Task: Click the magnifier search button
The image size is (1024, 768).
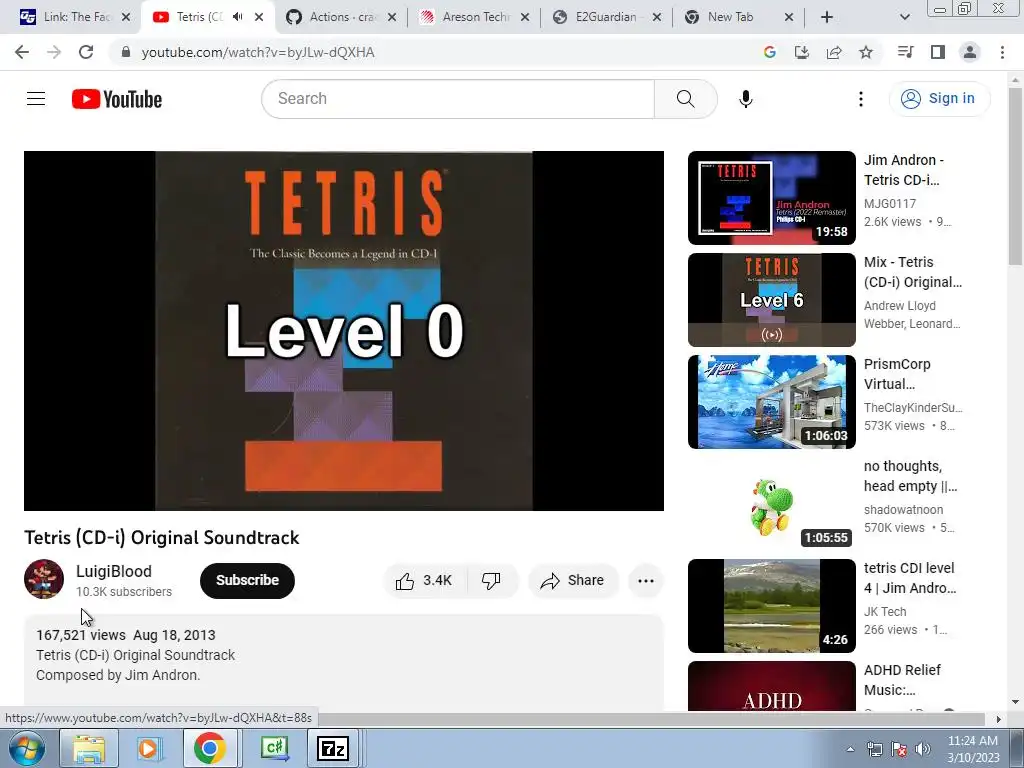Action: 686,99
